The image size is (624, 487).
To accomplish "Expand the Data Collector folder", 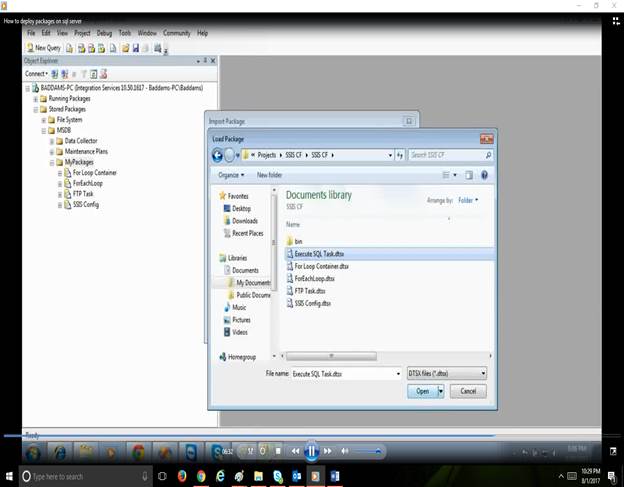I will 52,141.
